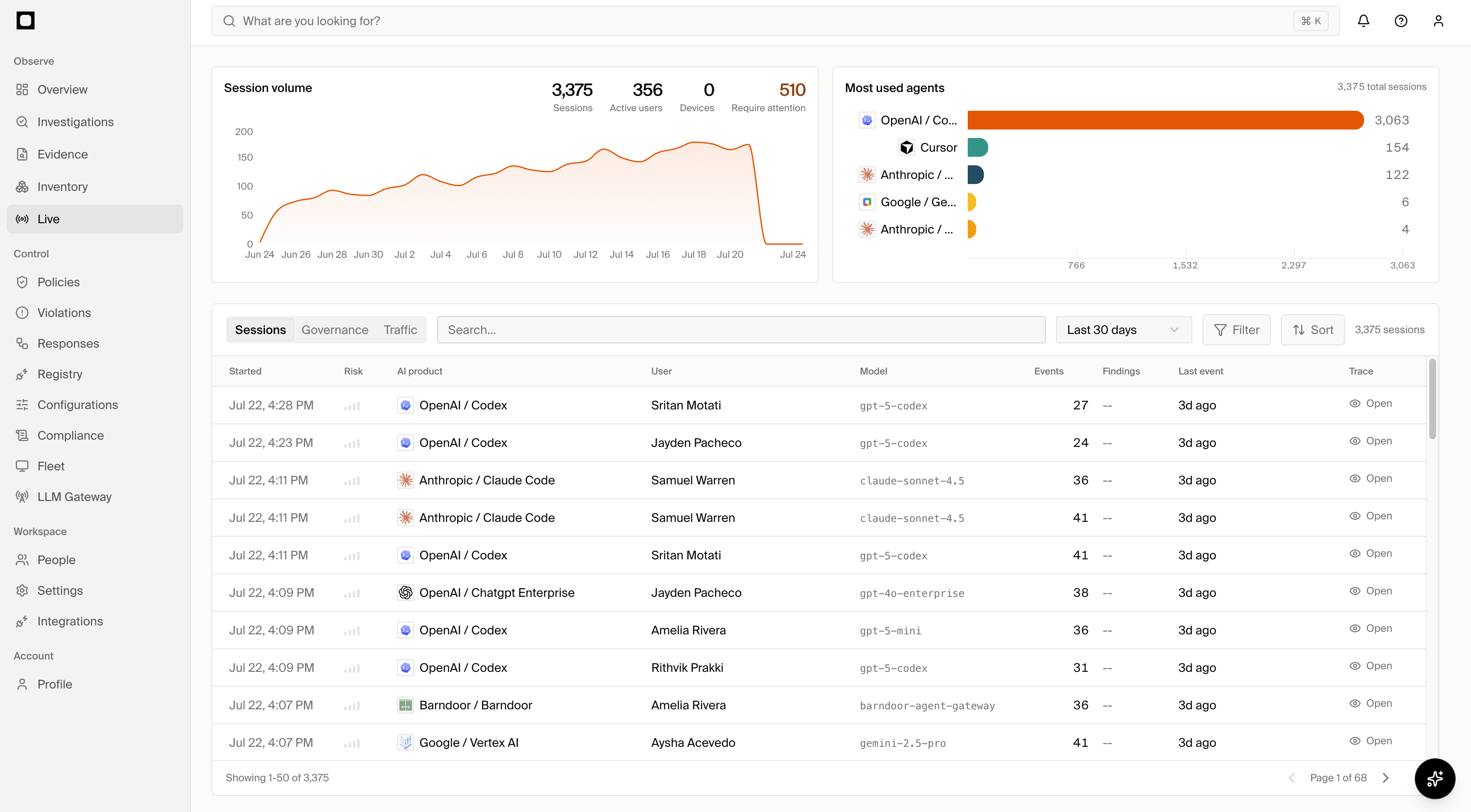1471x812 pixels.
Task: Click the Fleet monitor icon
Action: pos(22,466)
